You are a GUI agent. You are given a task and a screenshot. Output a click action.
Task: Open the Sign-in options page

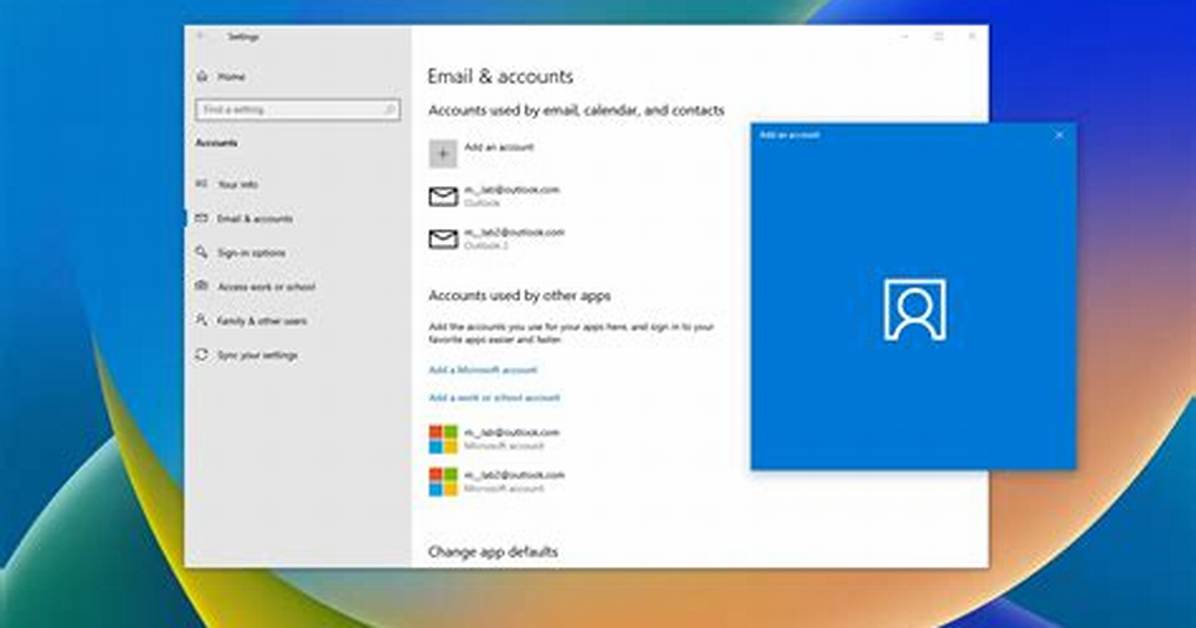[x=252, y=253]
